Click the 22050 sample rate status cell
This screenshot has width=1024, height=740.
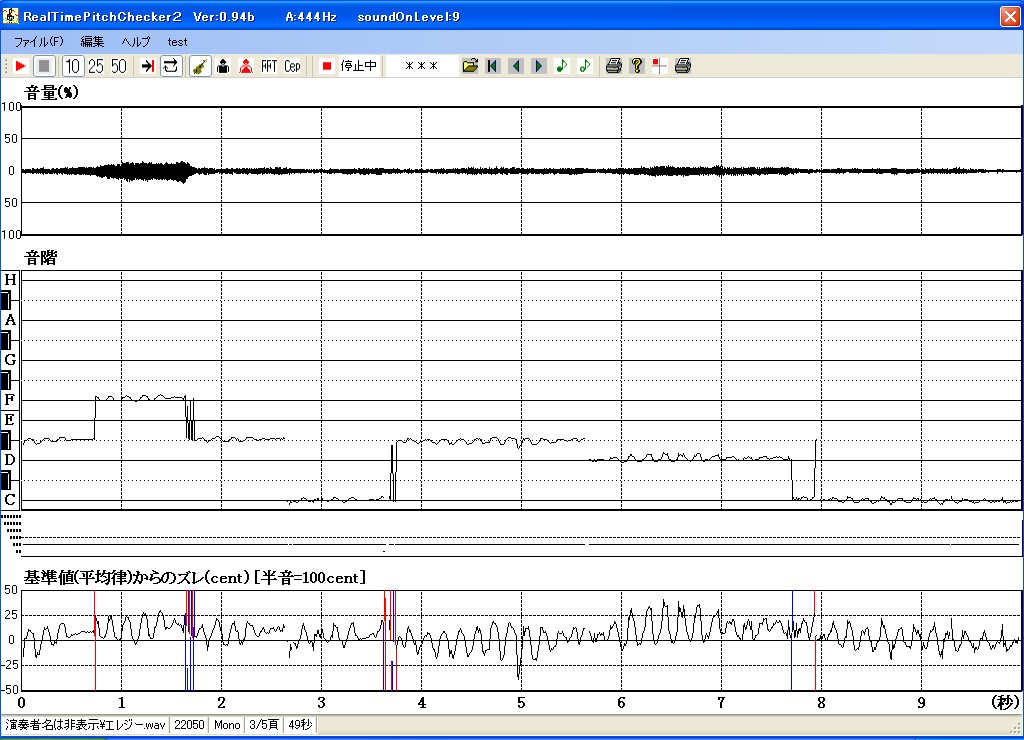pos(189,725)
